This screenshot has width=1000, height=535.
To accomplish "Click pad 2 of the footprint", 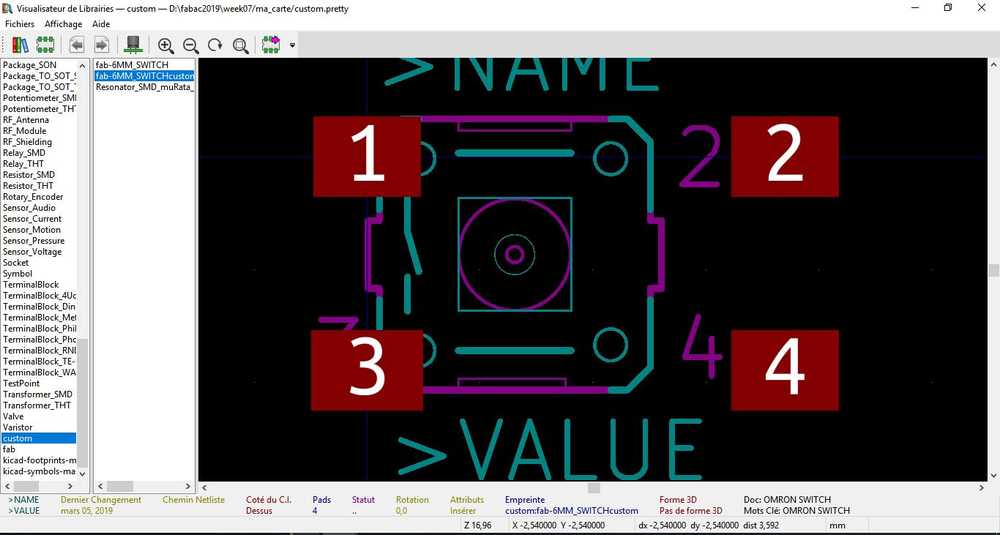I will pos(784,156).
